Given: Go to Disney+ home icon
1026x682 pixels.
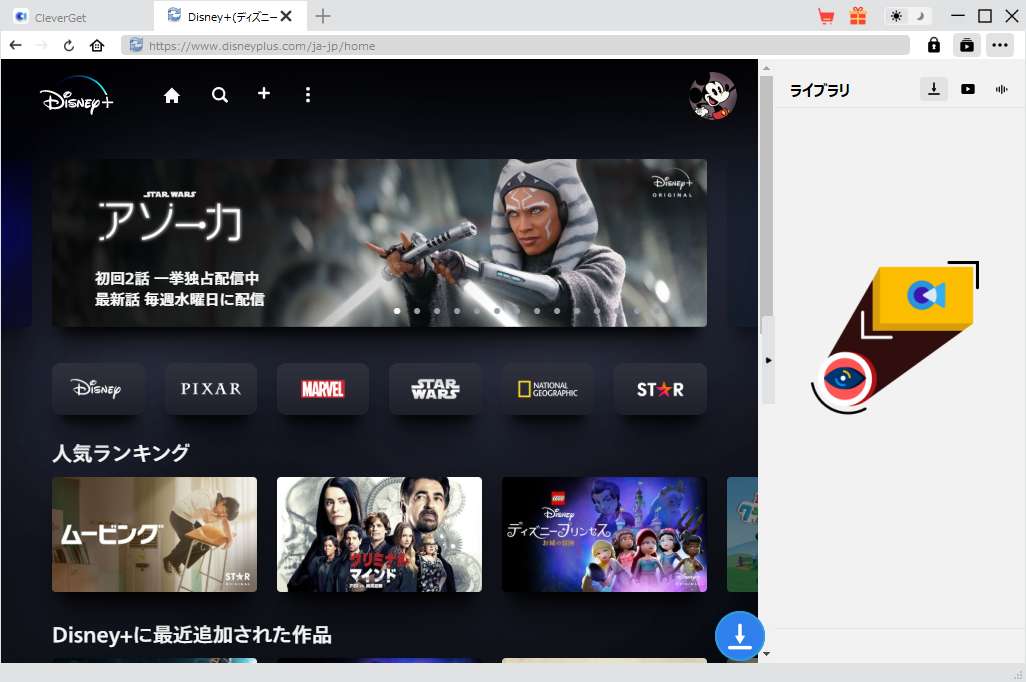Looking at the screenshot, I should tap(171, 96).
